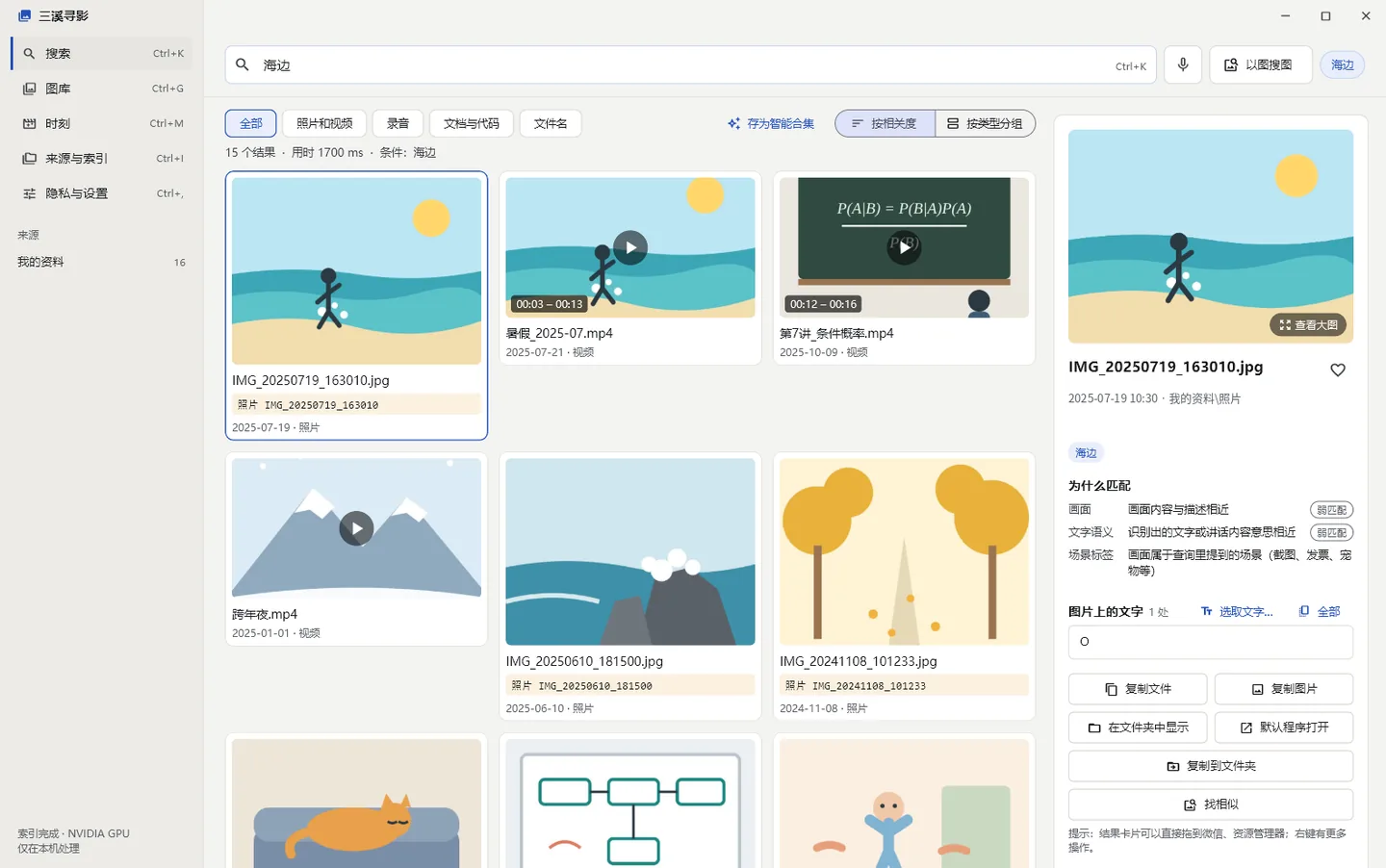
Task: Open the IMG_20250719_163010.jpg result thumbnail
Action: 356,270
